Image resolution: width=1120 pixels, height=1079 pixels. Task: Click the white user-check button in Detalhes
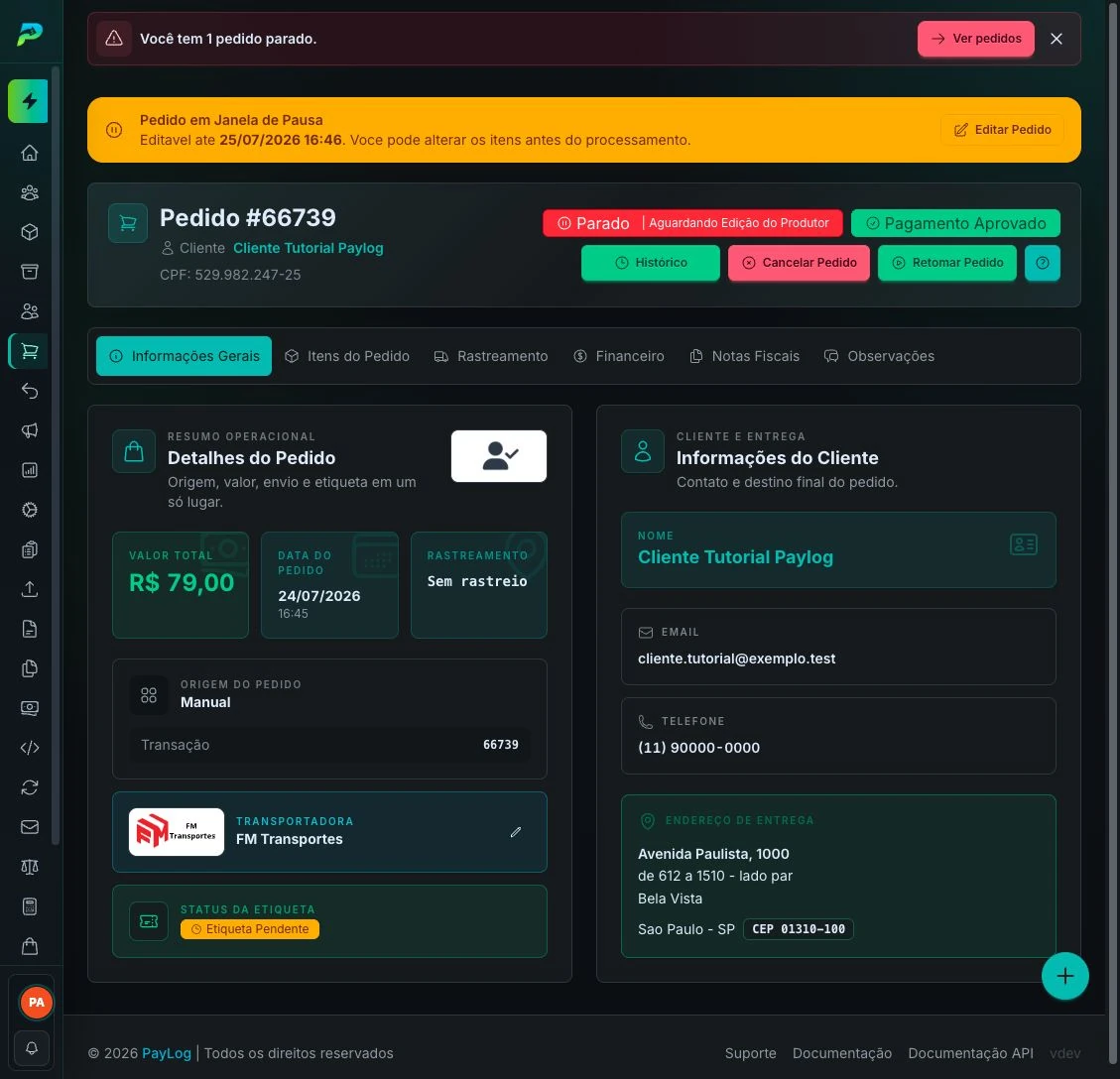499,456
